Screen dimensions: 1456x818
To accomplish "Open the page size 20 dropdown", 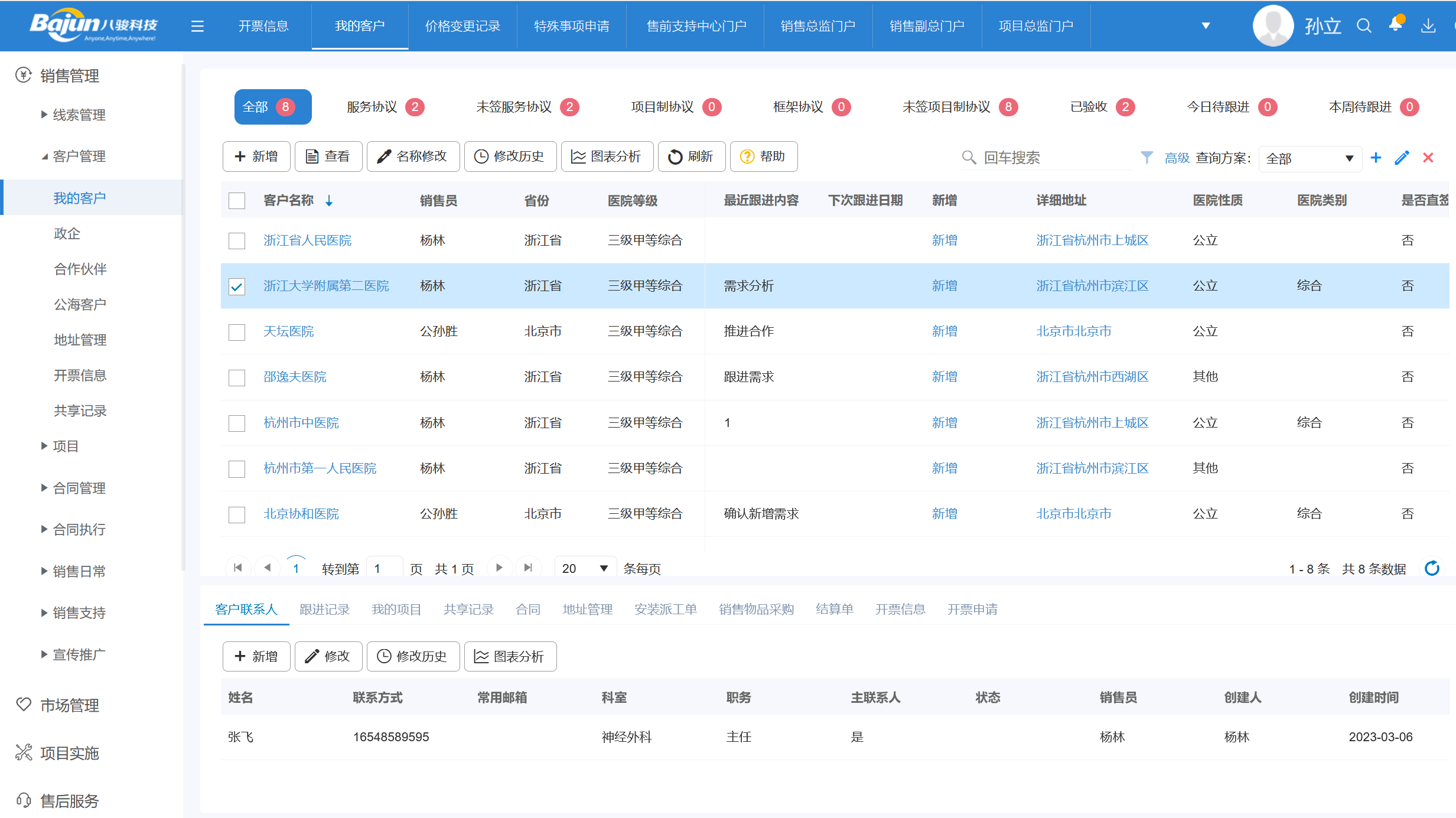I will coord(585,568).
